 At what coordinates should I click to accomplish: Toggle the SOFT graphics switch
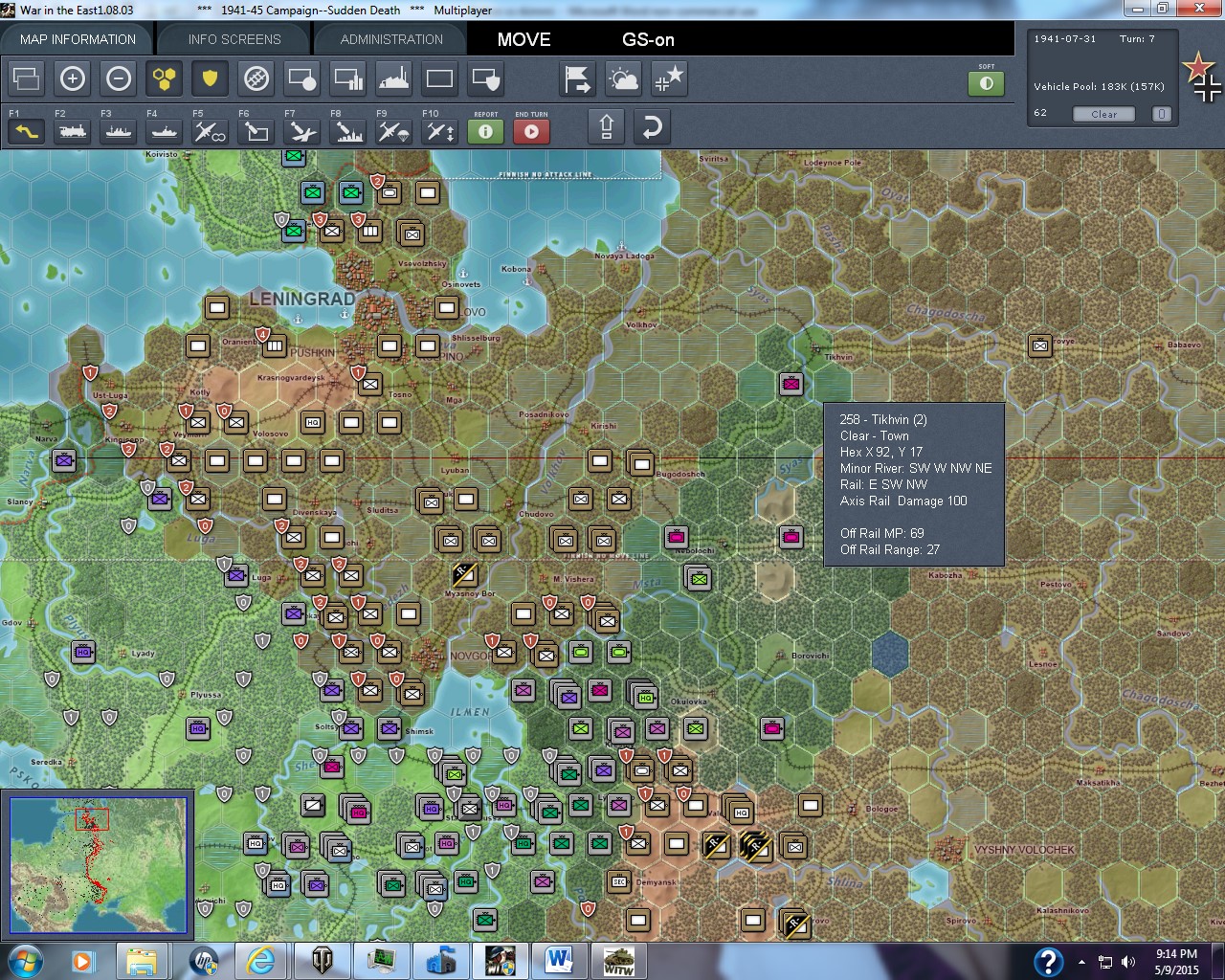[x=987, y=83]
